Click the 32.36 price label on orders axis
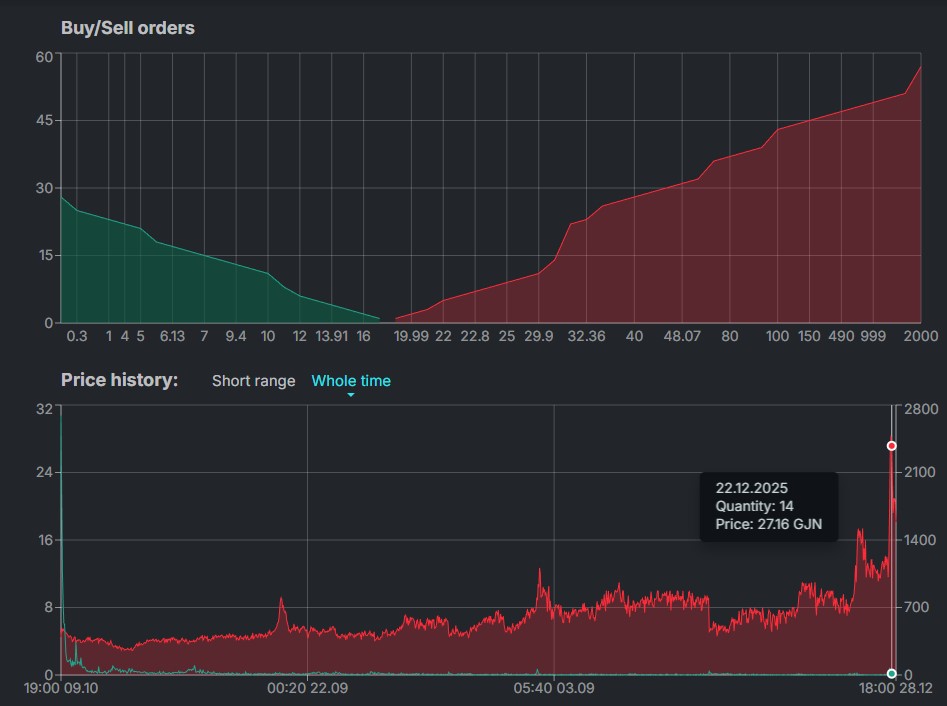The width and height of the screenshot is (947, 706). tap(586, 336)
